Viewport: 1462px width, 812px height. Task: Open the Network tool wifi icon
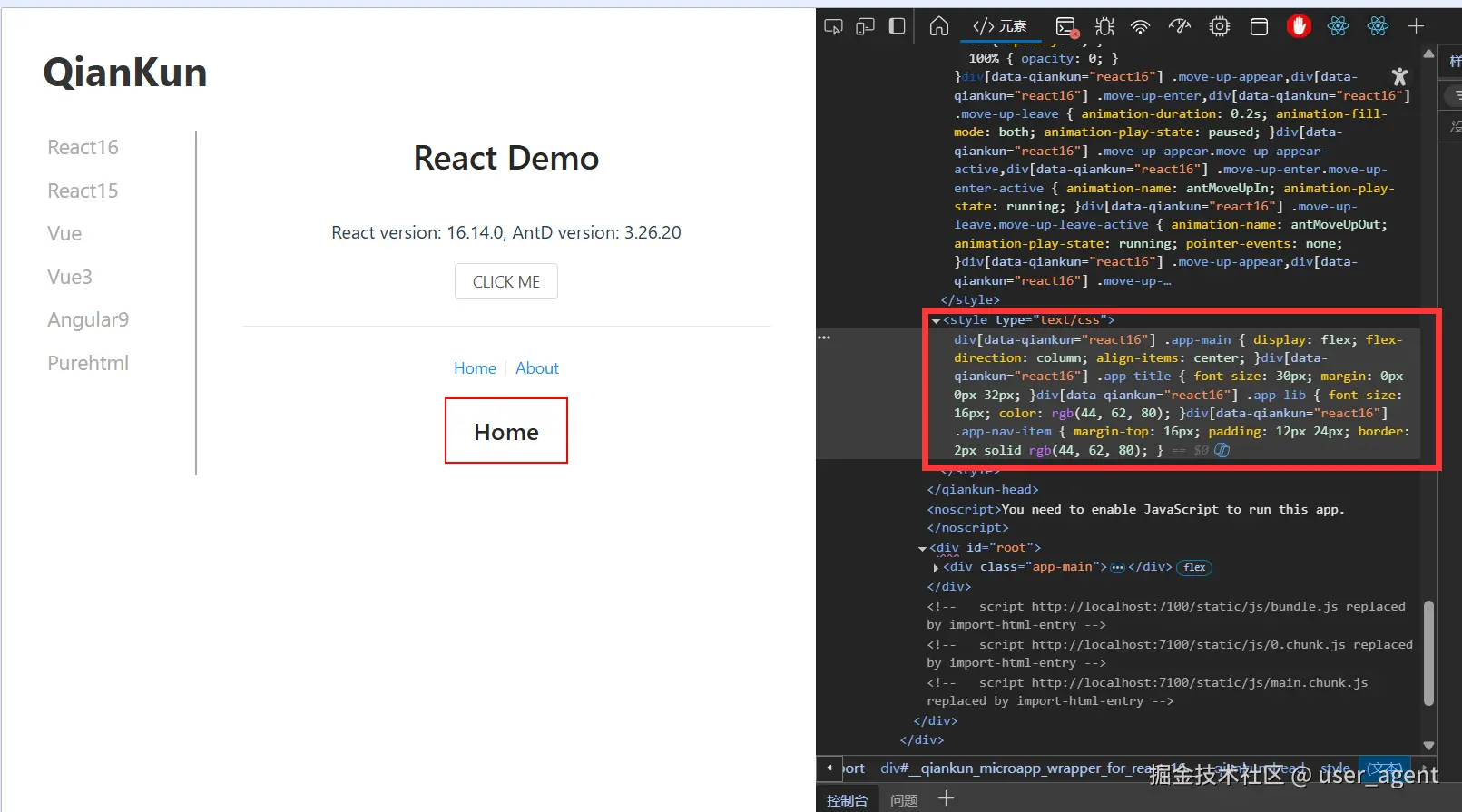(x=1141, y=27)
